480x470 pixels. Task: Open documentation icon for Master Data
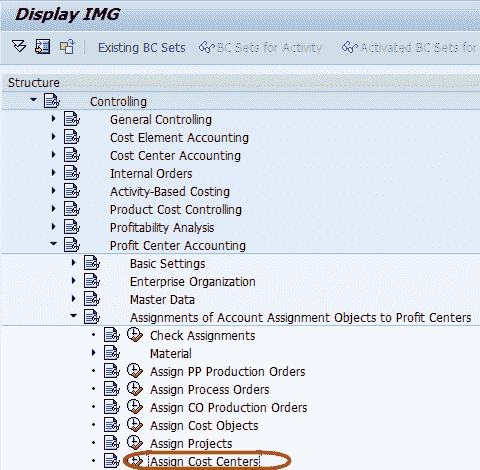click(92, 299)
